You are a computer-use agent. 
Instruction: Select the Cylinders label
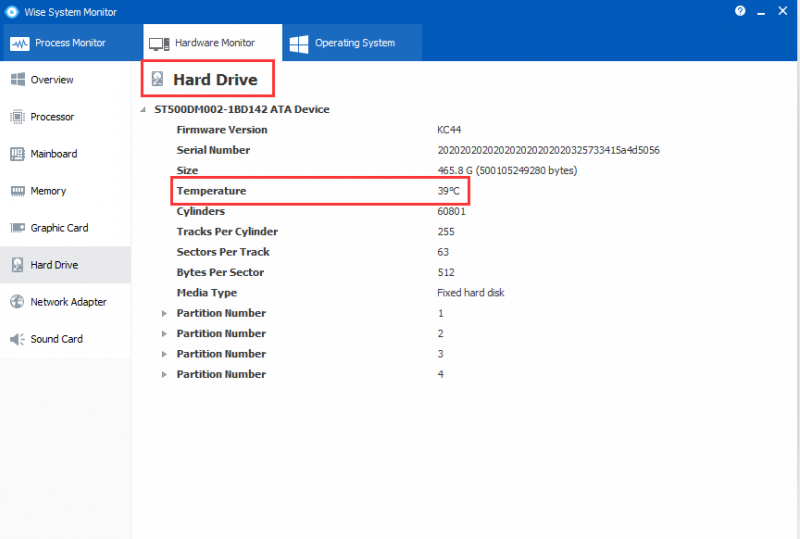pyautogui.click(x=201, y=211)
